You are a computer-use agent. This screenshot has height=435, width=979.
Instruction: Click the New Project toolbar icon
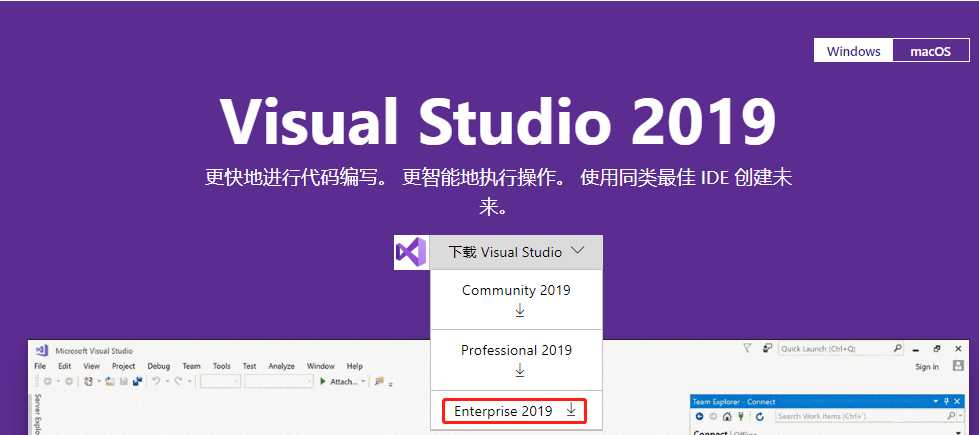point(88,381)
